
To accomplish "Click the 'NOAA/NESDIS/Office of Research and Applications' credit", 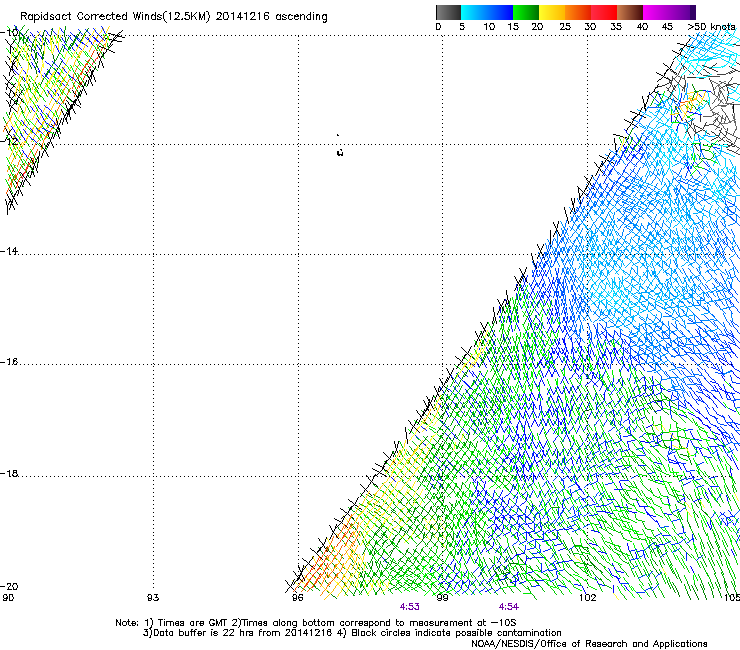I will [x=589, y=644].
